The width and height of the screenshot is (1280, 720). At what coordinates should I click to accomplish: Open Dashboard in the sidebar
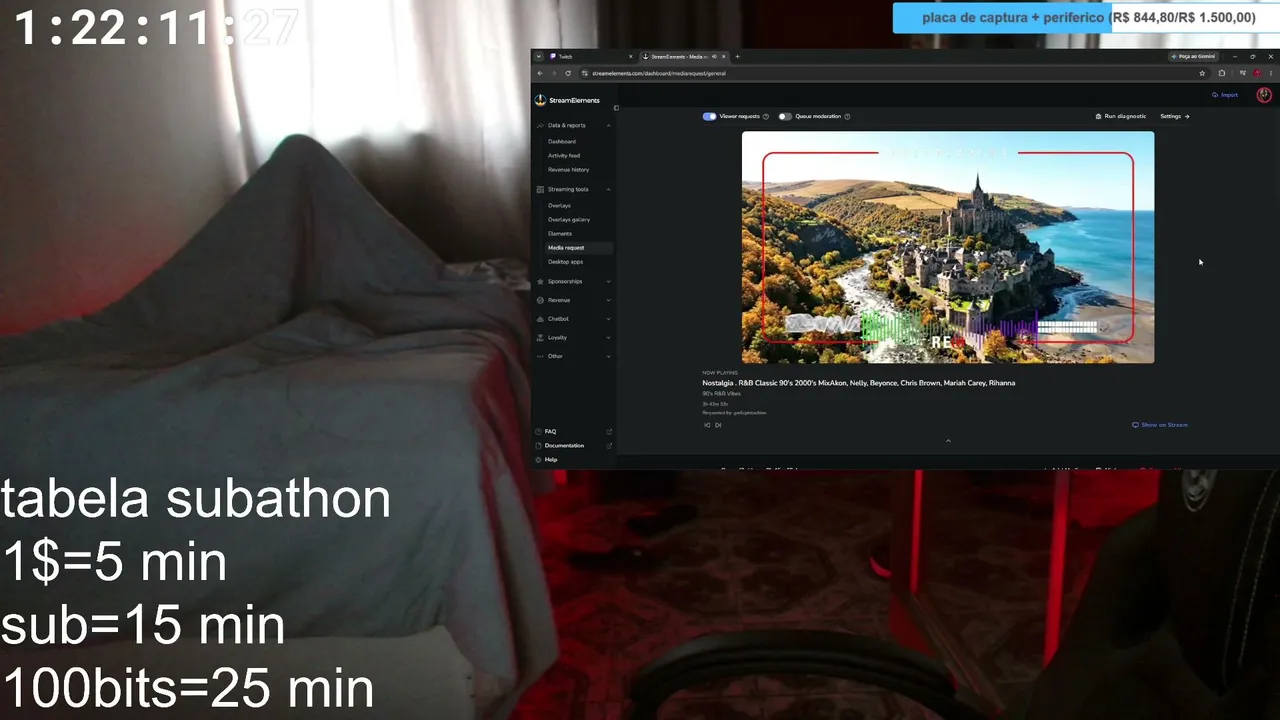coord(562,141)
